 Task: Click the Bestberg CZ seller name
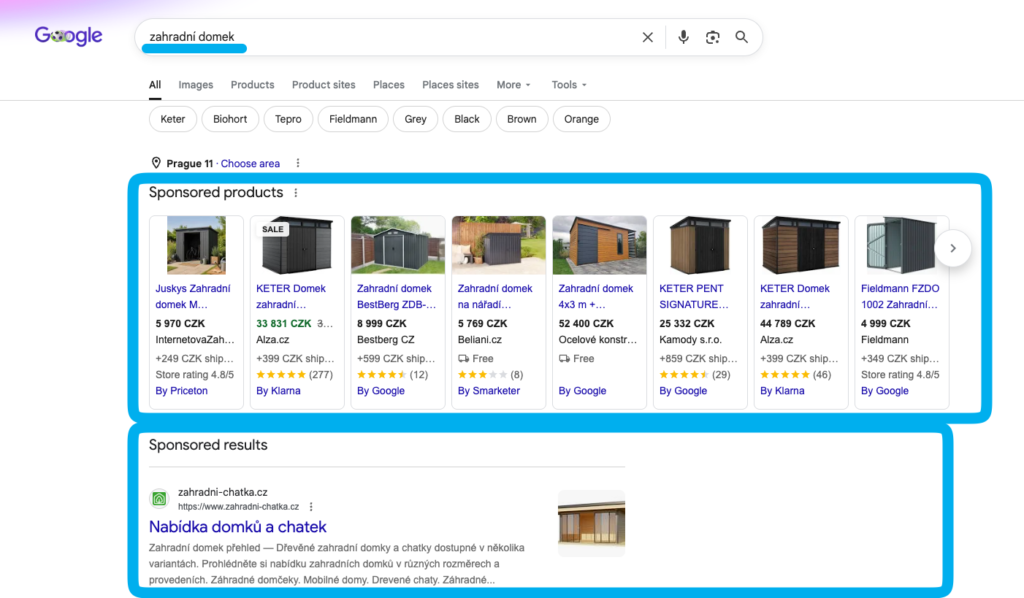(x=385, y=339)
